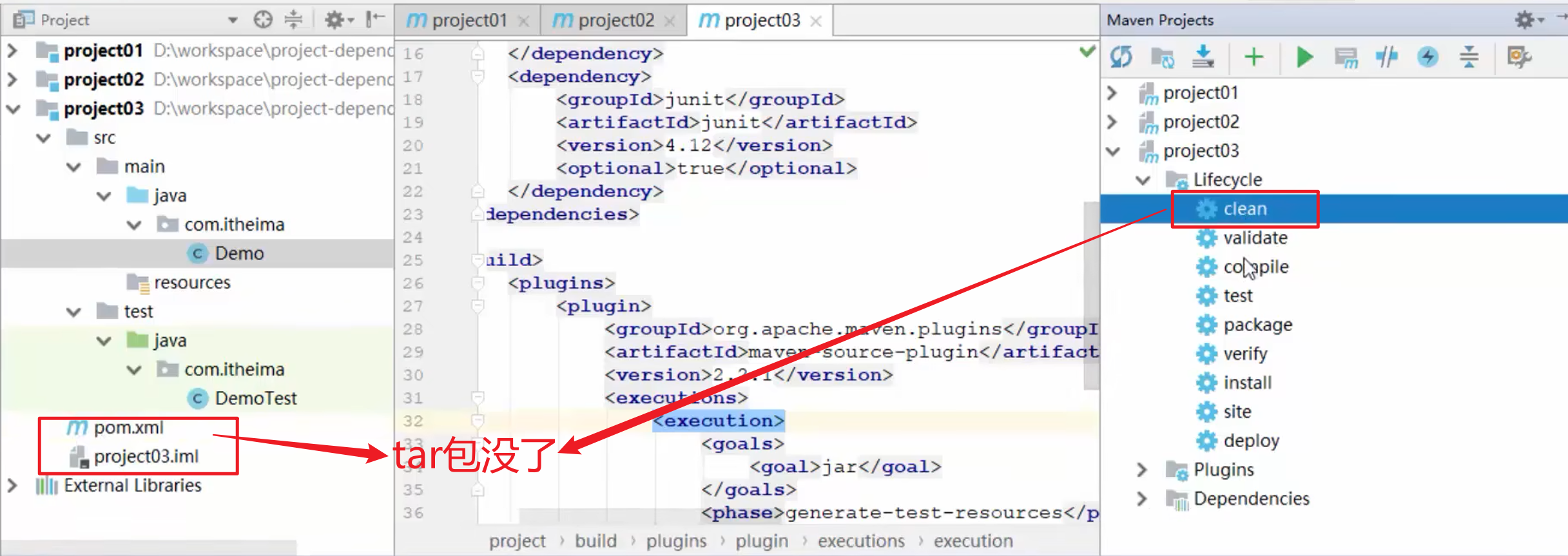Click Download Sources and Documentation icon

click(1203, 57)
